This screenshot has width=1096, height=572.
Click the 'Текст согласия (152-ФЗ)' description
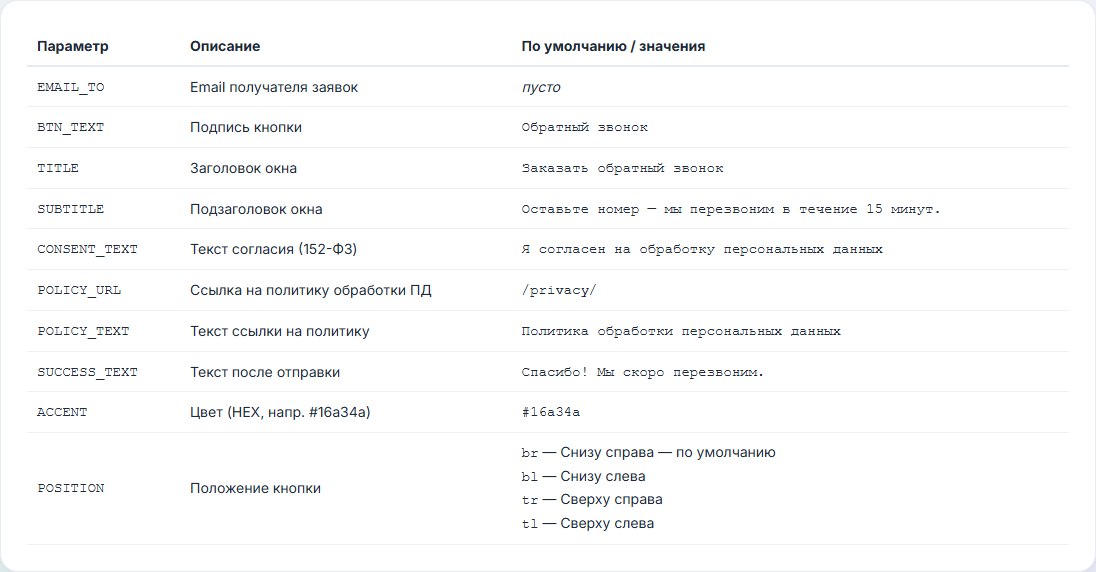(273, 249)
